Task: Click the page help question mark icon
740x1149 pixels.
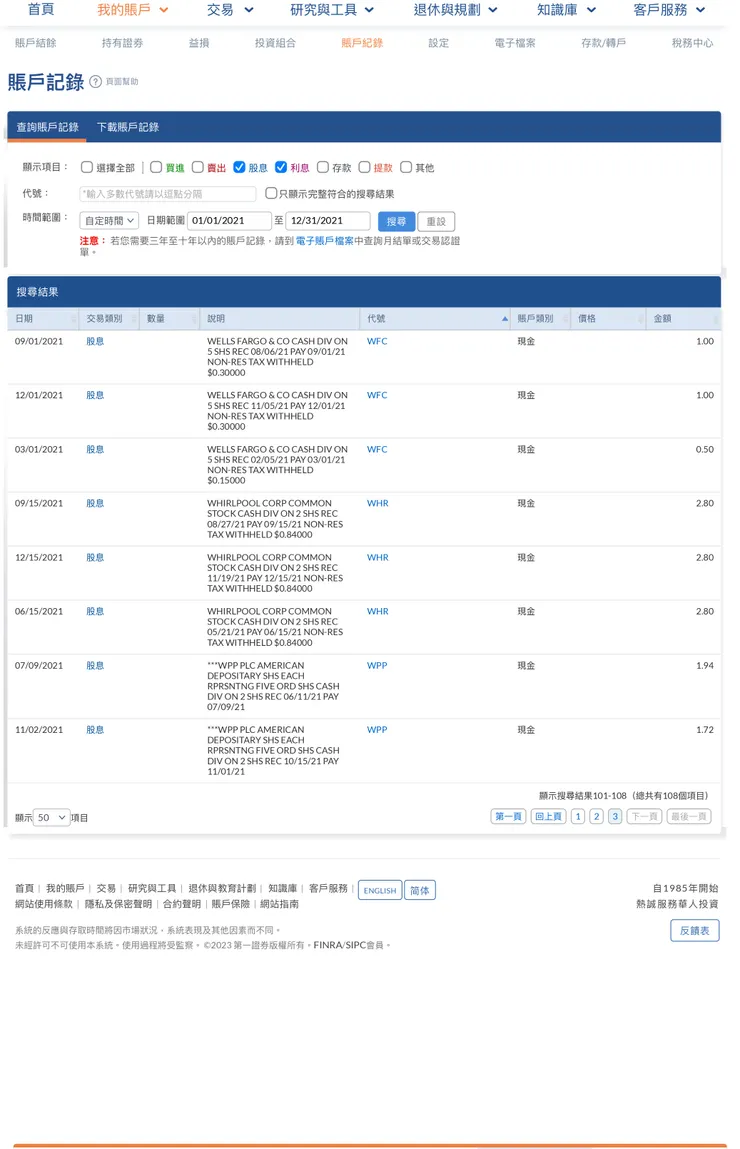Action: coord(95,81)
